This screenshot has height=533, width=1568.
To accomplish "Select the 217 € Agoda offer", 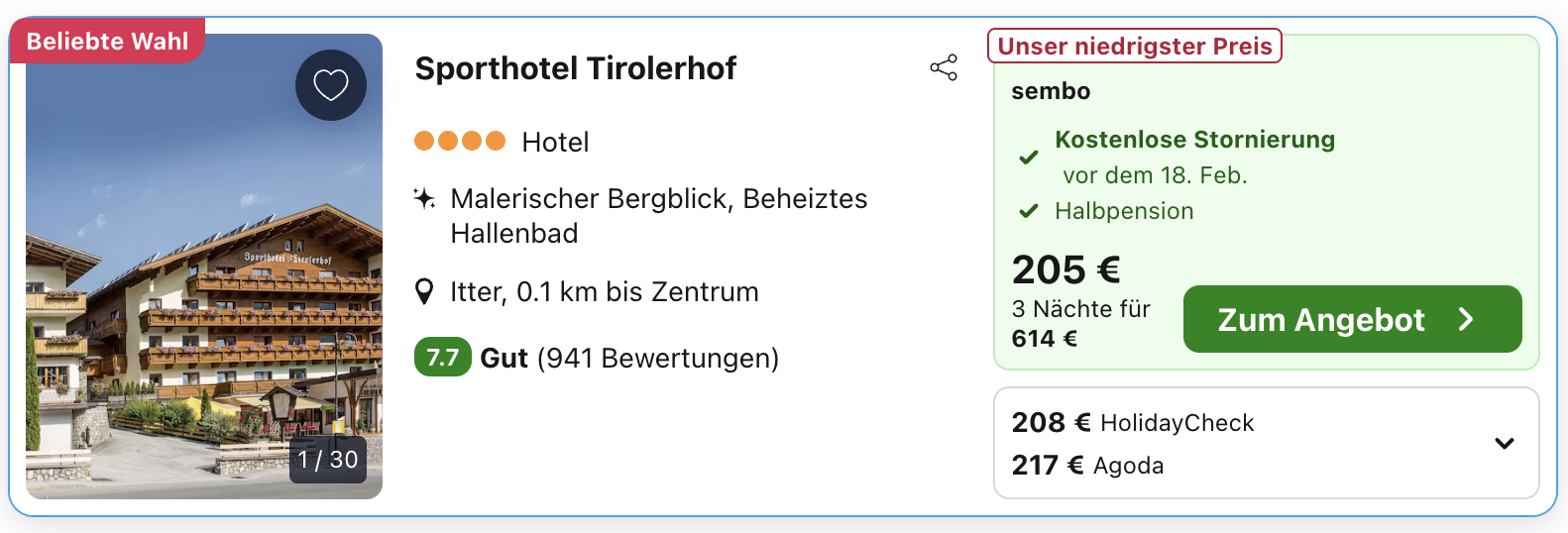I will [x=1087, y=466].
